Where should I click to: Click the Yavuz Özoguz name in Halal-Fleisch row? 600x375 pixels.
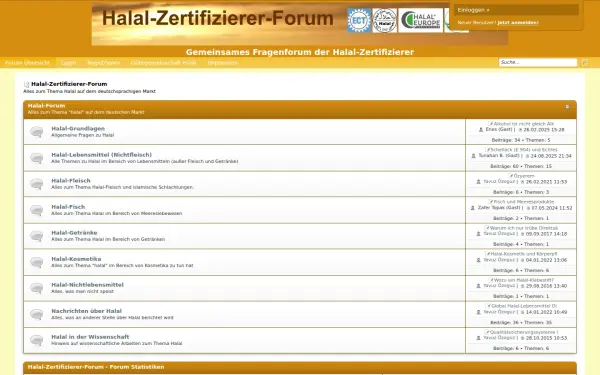499,182
